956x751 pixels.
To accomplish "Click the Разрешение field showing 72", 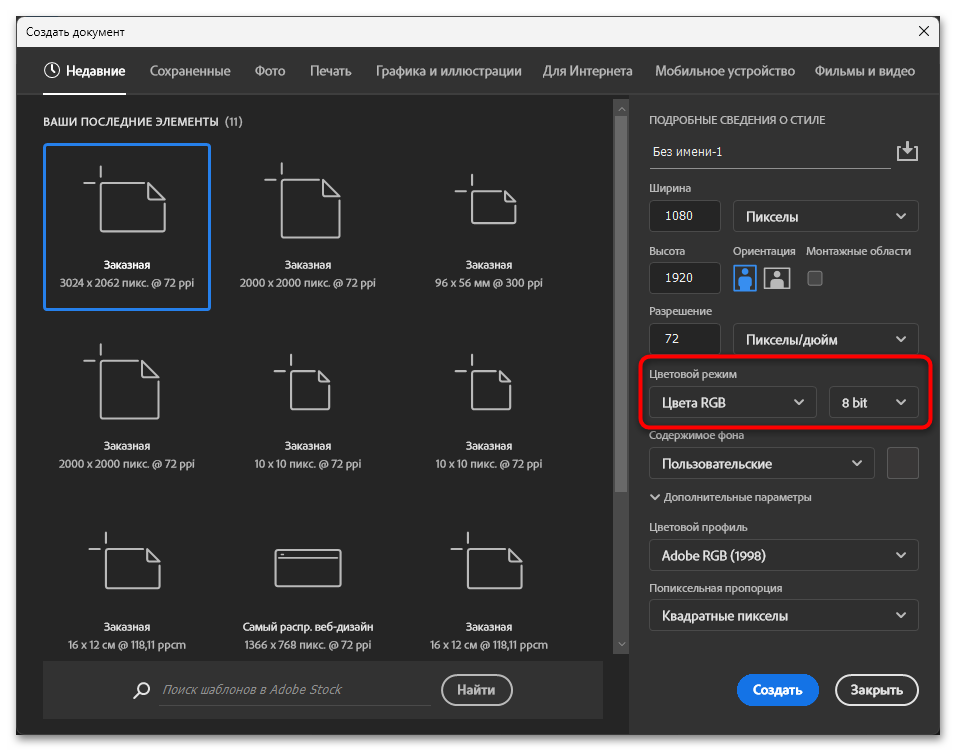I will pyautogui.click(x=685, y=339).
